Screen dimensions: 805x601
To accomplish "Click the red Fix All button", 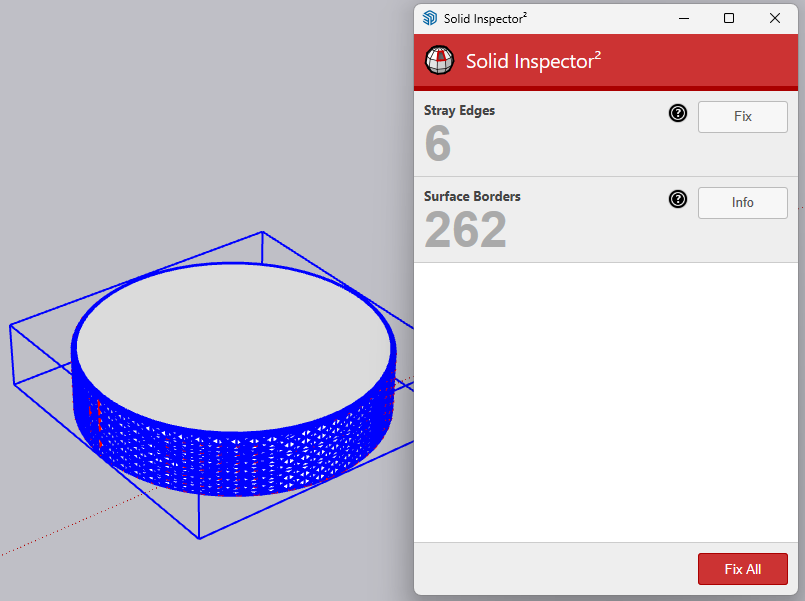I will [742, 569].
